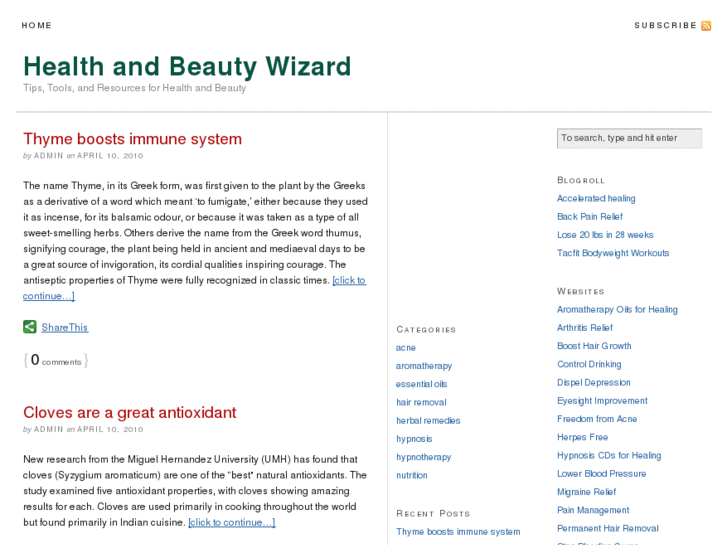The height and width of the screenshot is (545, 727).
Task: Visit Eyesight Improvement link
Action: [602, 401]
